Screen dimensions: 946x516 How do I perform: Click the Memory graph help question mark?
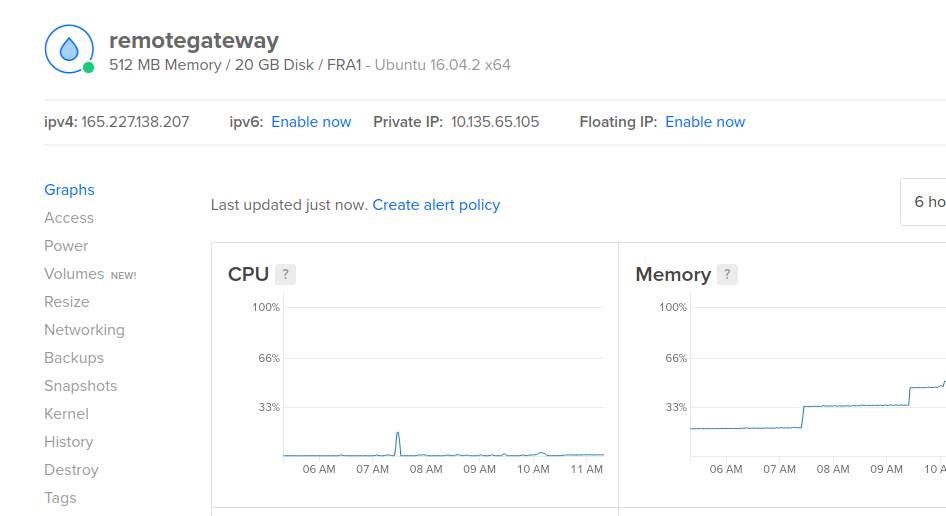tap(727, 274)
